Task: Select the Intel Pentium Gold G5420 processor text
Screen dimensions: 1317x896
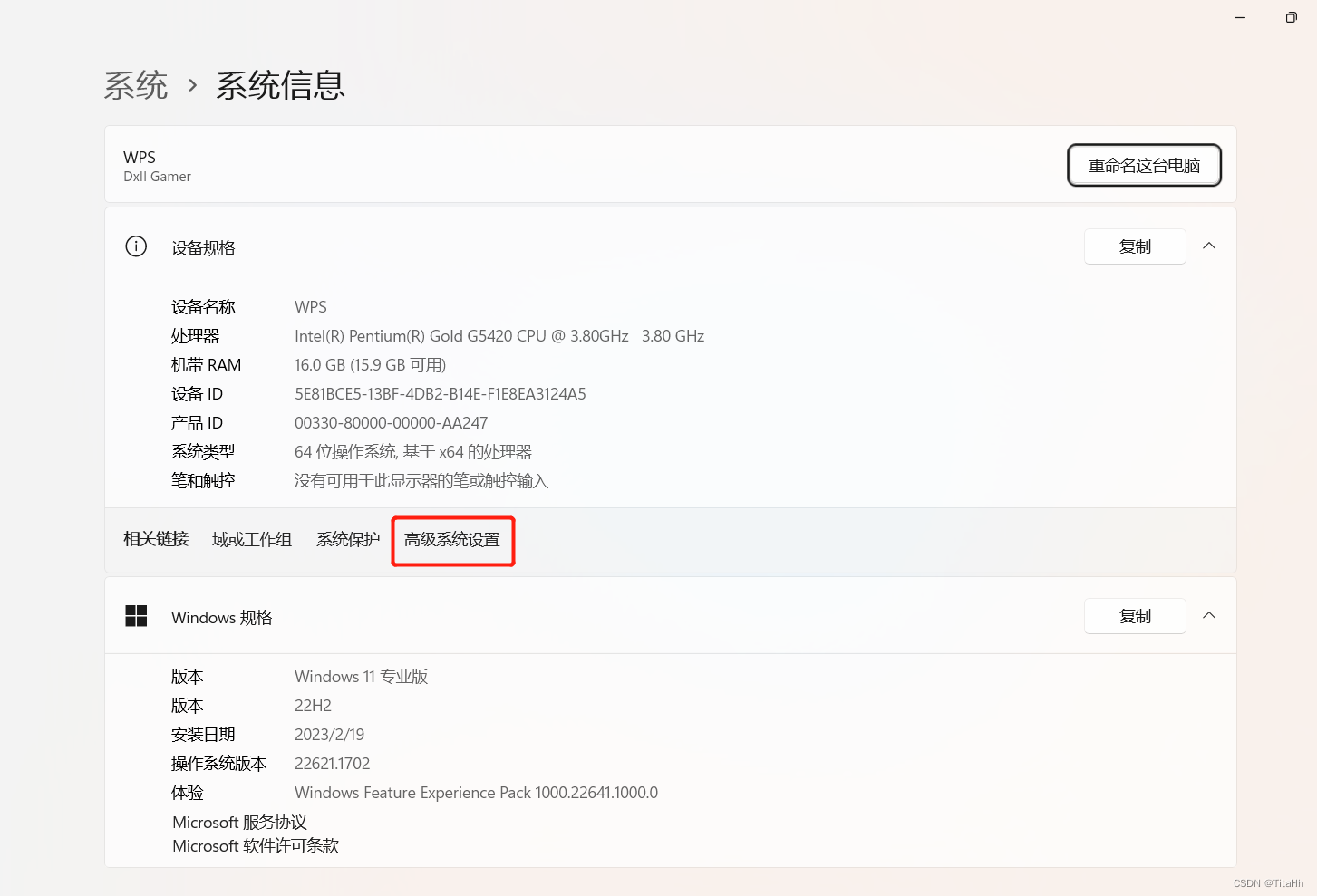Action: coord(499,336)
